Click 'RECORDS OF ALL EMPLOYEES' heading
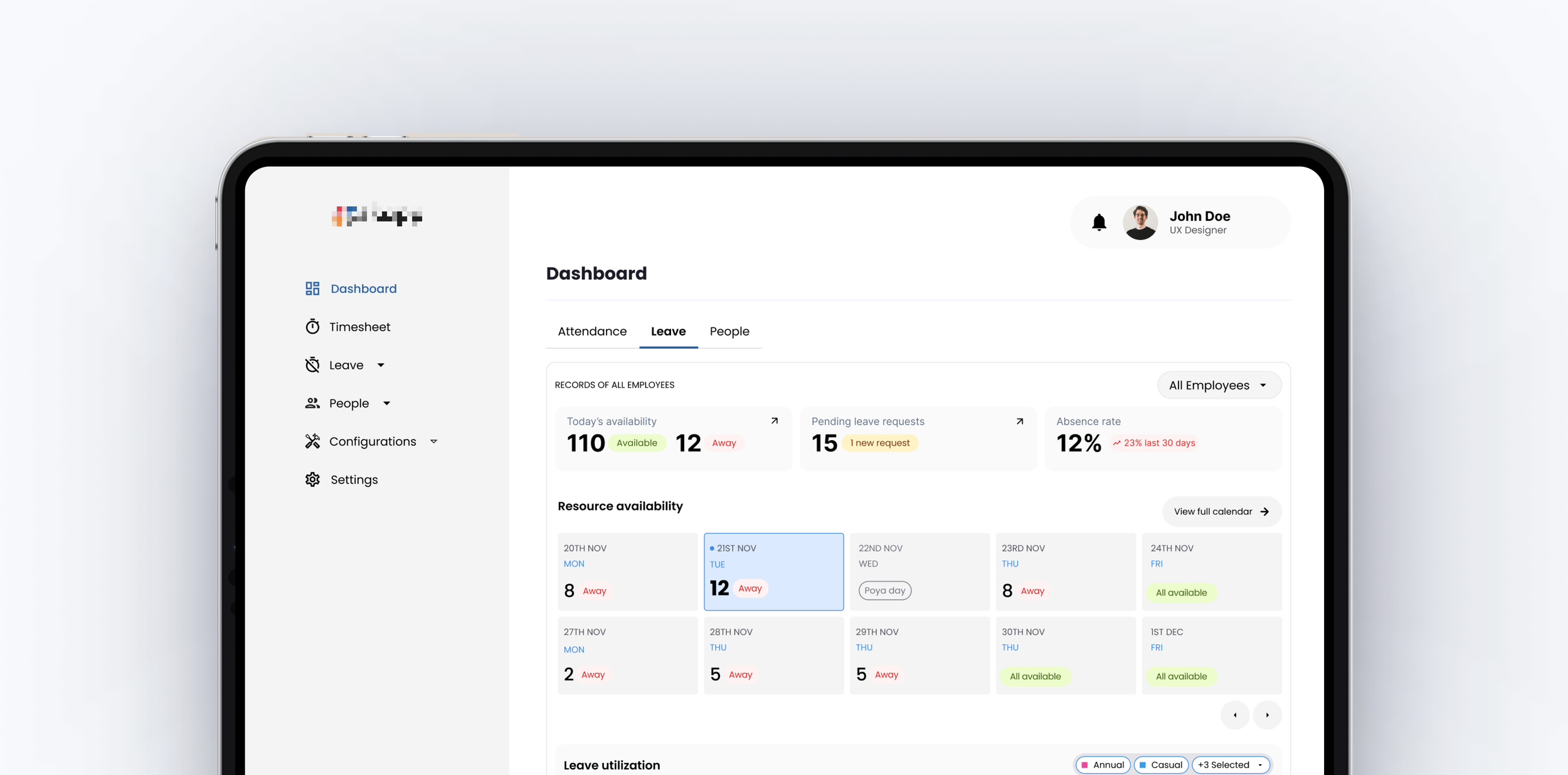This screenshot has width=1568, height=775. (x=614, y=385)
